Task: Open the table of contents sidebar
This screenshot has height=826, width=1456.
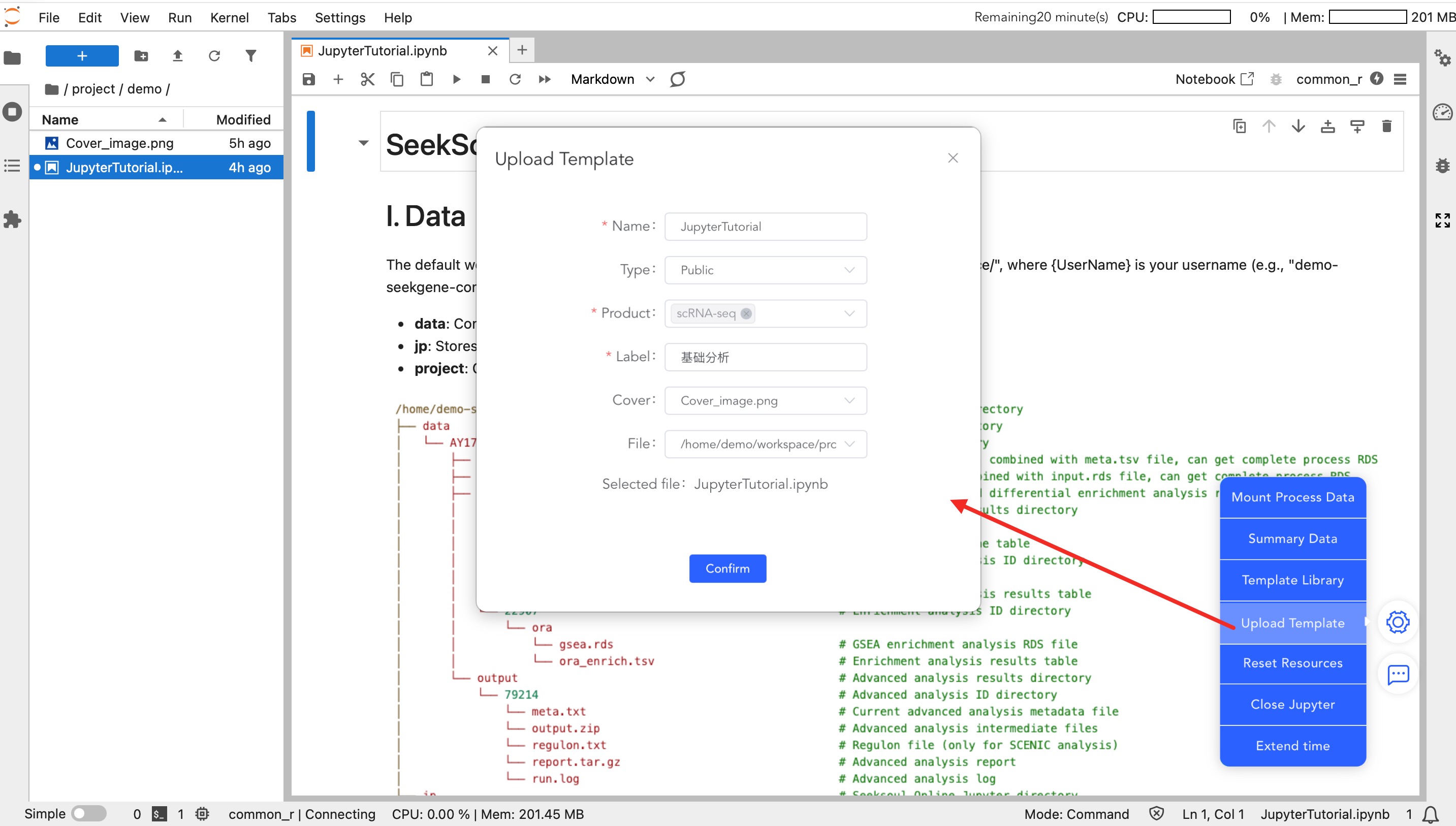Action: pos(12,166)
